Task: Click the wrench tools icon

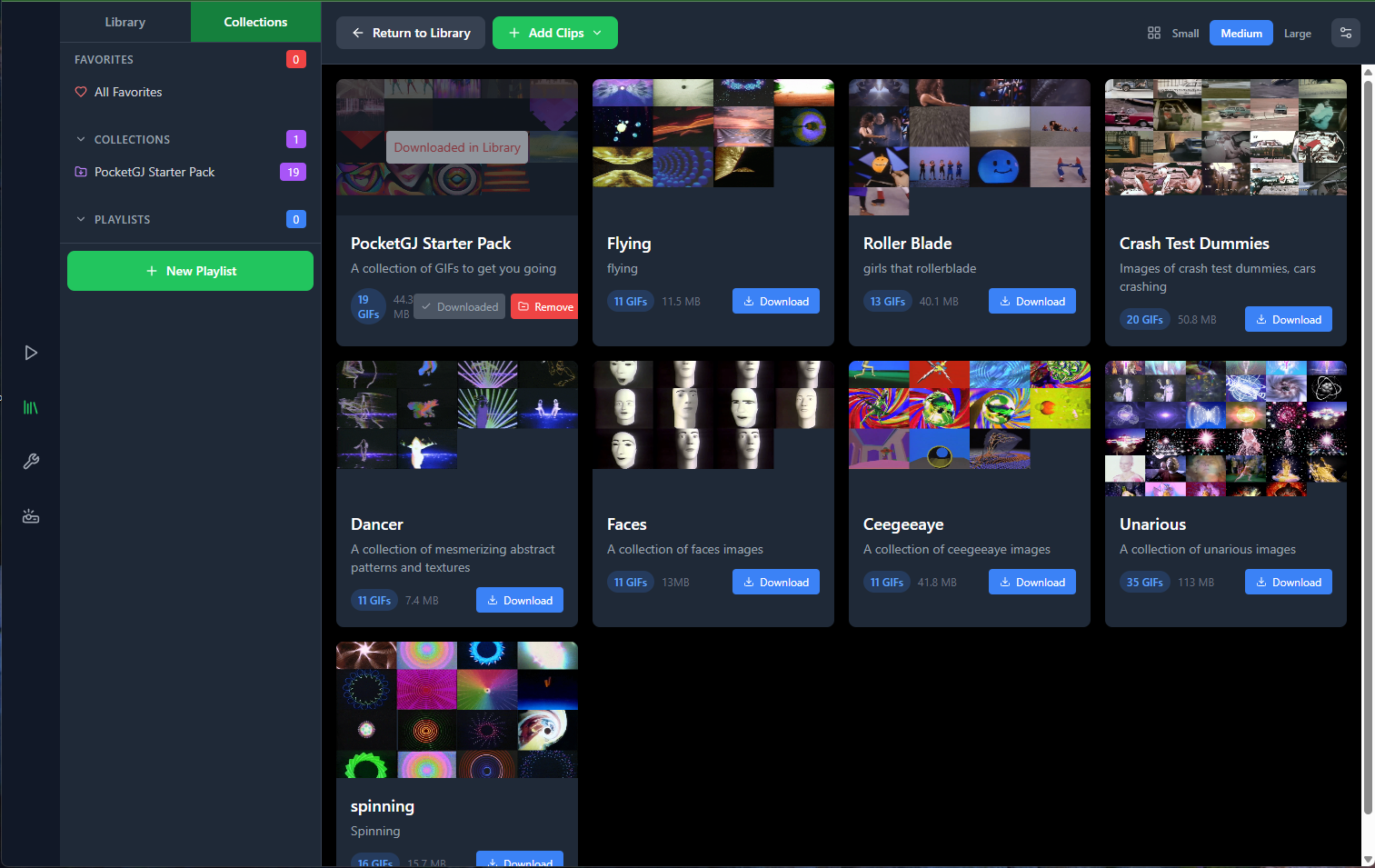Action: 31,462
